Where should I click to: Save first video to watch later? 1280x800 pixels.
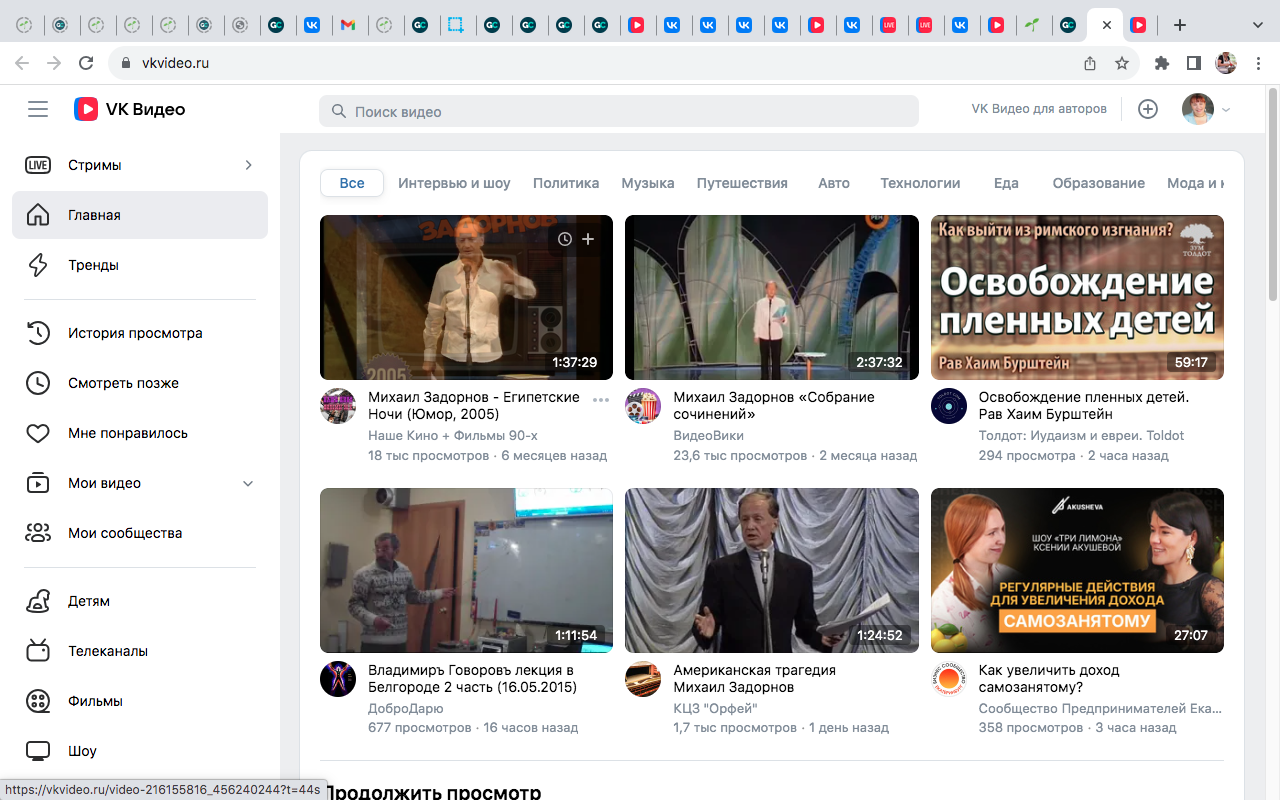[x=565, y=239]
